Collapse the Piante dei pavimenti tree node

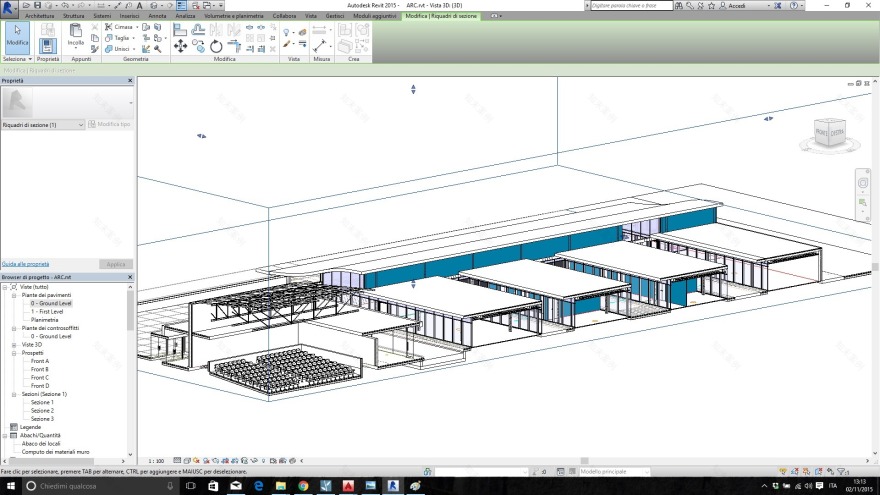click(x=14, y=295)
